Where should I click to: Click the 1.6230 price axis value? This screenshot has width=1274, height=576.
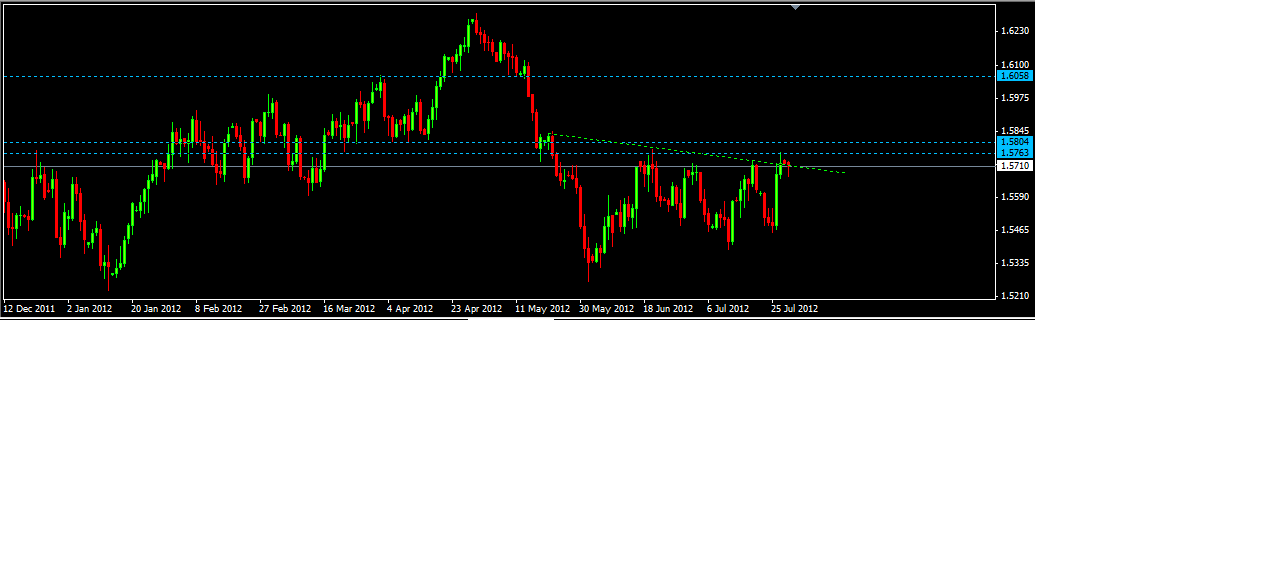(x=1015, y=31)
